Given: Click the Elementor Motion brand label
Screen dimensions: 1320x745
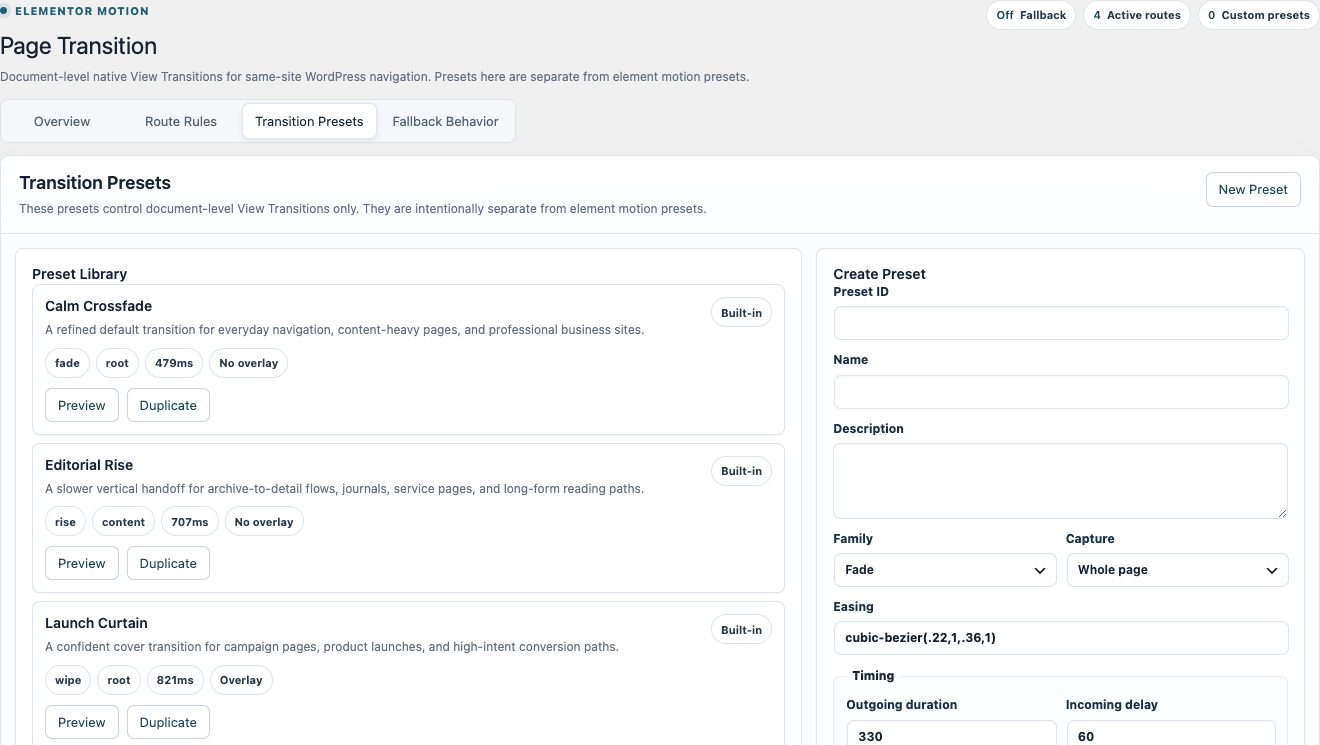Looking at the screenshot, I should [x=82, y=11].
